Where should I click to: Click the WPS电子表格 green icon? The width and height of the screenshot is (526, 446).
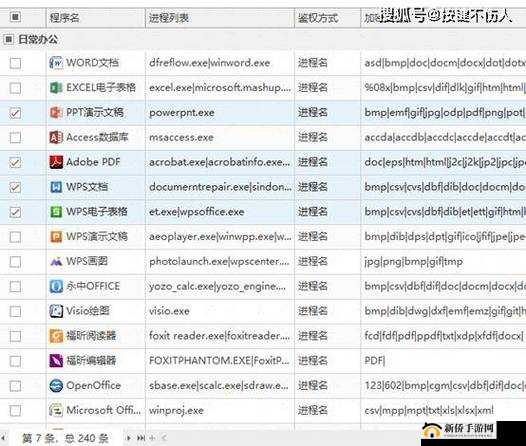click(x=56, y=212)
